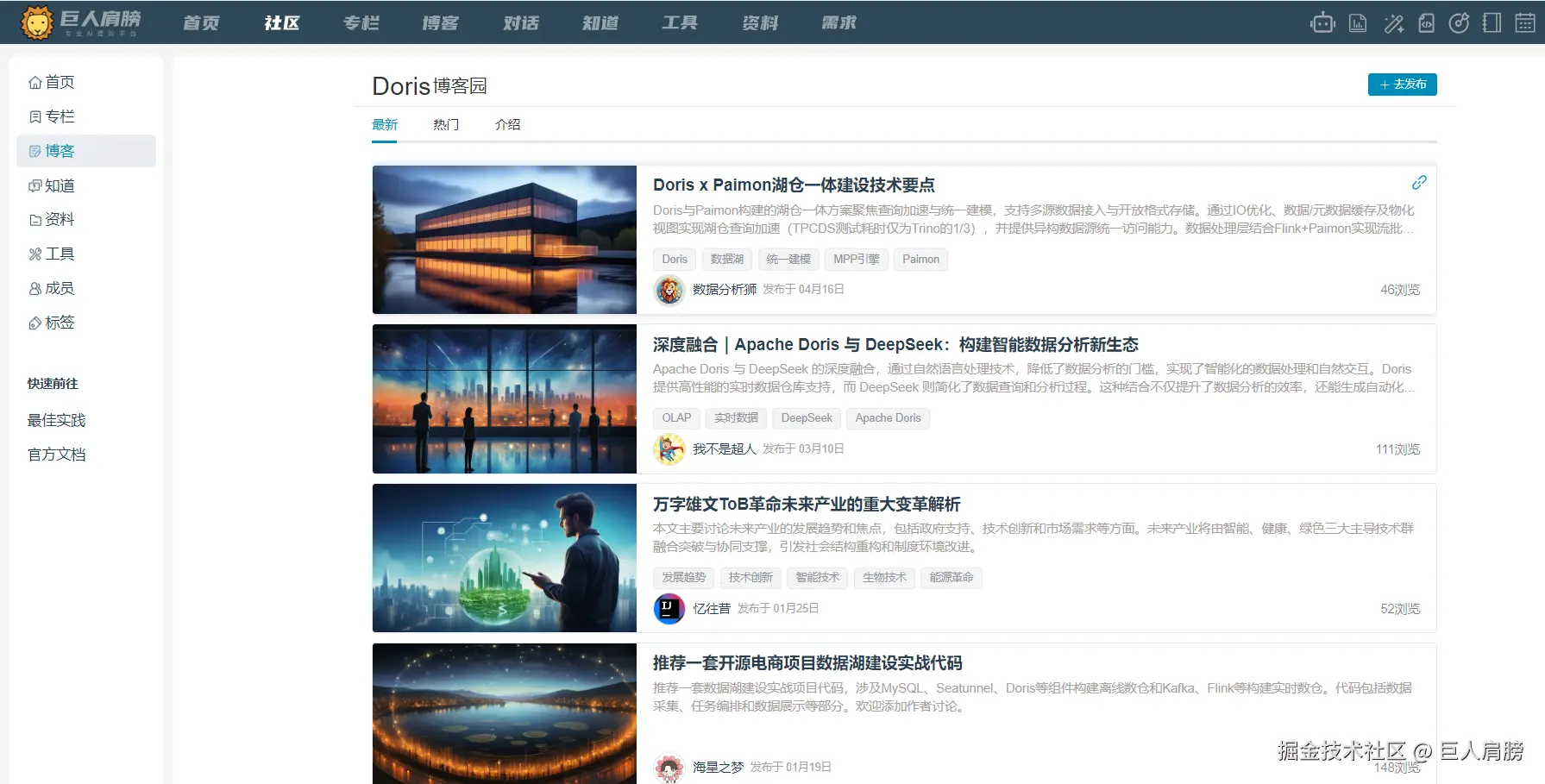Select the '发展趋势' tag
This screenshot has width=1545, height=784.
tap(684, 578)
